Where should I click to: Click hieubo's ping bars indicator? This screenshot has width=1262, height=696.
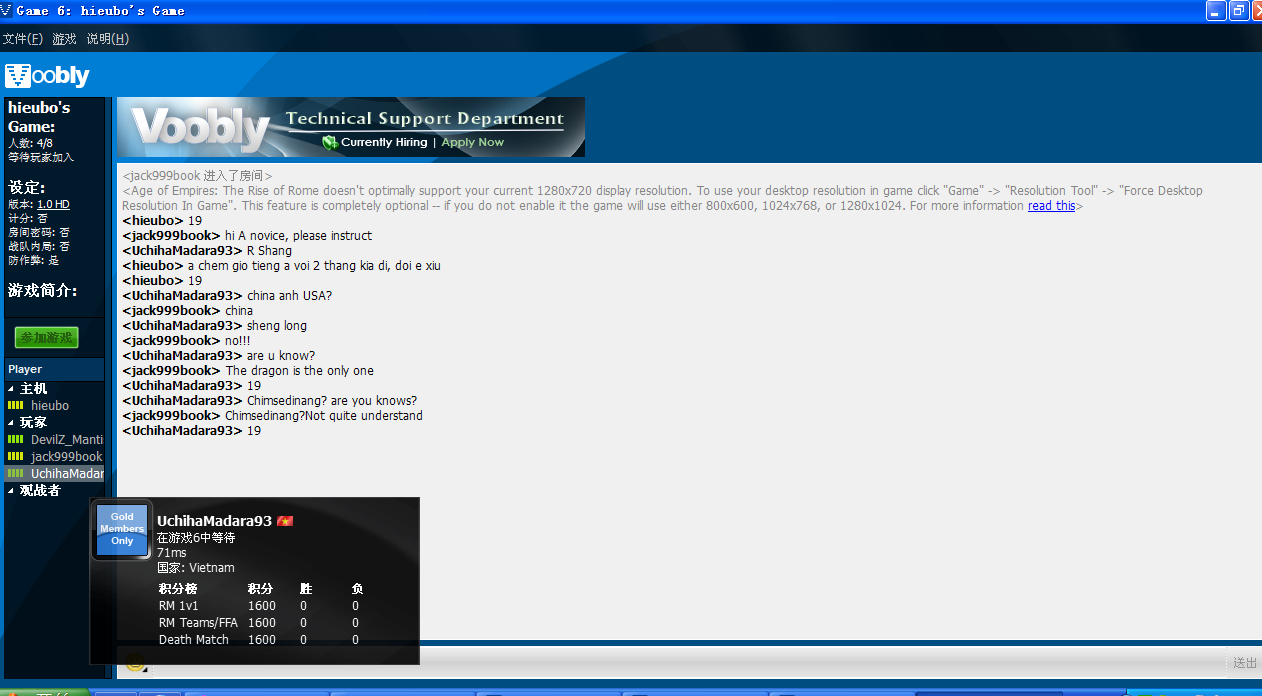pos(14,405)
